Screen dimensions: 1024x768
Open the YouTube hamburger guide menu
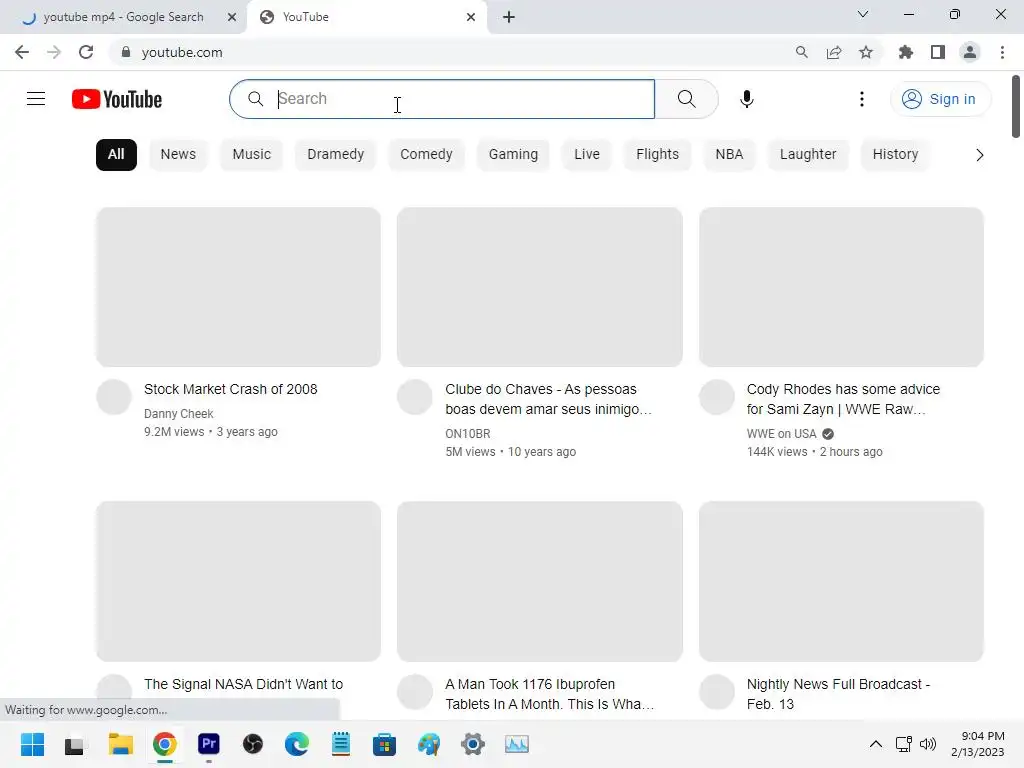click(x=36, y=99)
